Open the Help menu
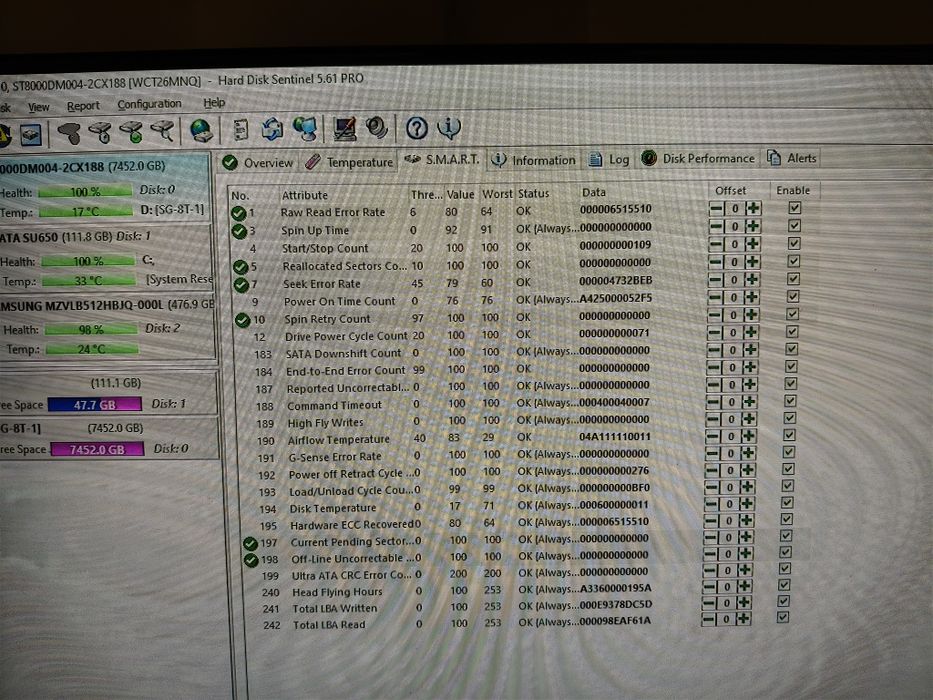933x700 pixels. pyautogui.click(x=214, y=103)
